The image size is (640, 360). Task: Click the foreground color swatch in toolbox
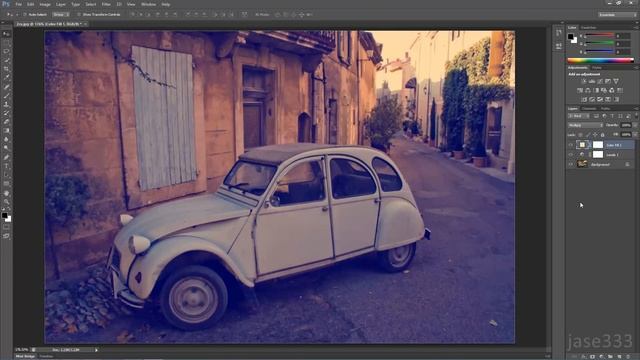click(x=4, y=215)
